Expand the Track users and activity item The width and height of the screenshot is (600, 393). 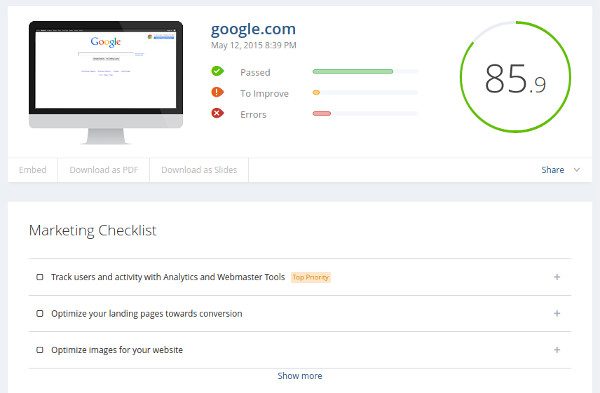pyautogui.click(x=557, y=277)
